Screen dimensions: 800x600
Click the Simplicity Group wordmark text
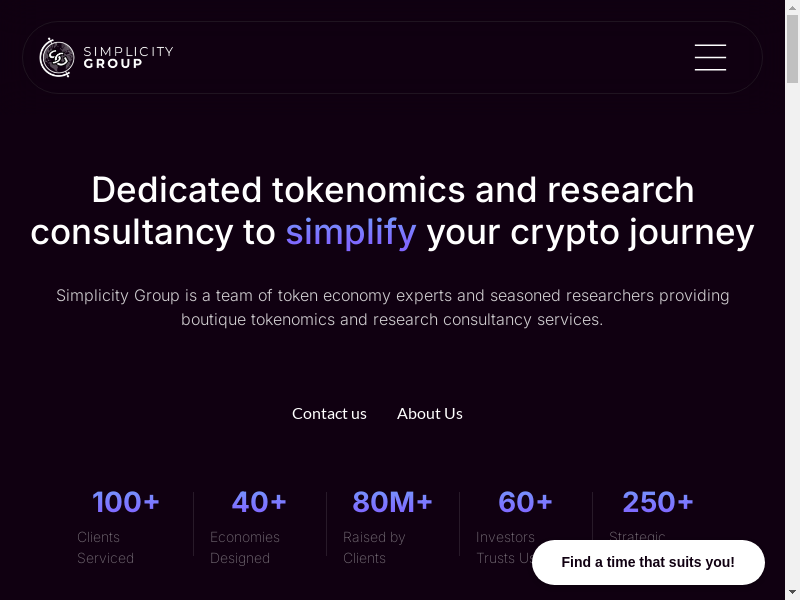128,57
